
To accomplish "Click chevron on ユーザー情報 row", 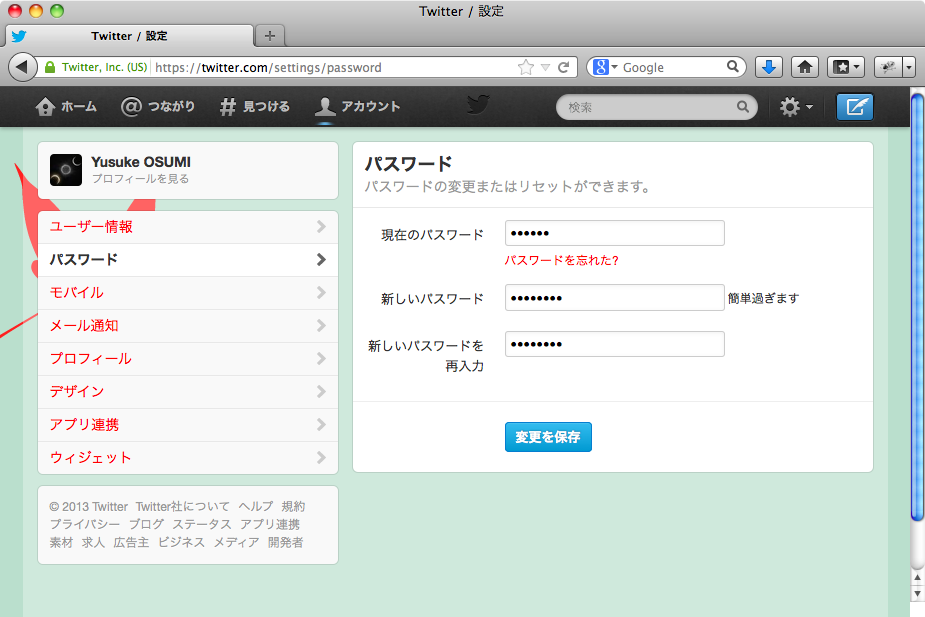I will [321, 227].
